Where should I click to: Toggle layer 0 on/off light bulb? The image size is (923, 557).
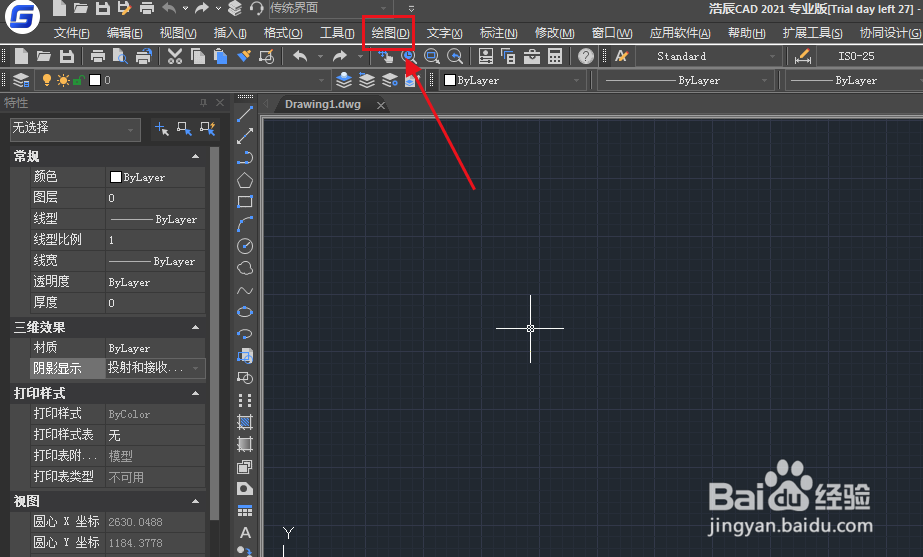pos(47,80)
